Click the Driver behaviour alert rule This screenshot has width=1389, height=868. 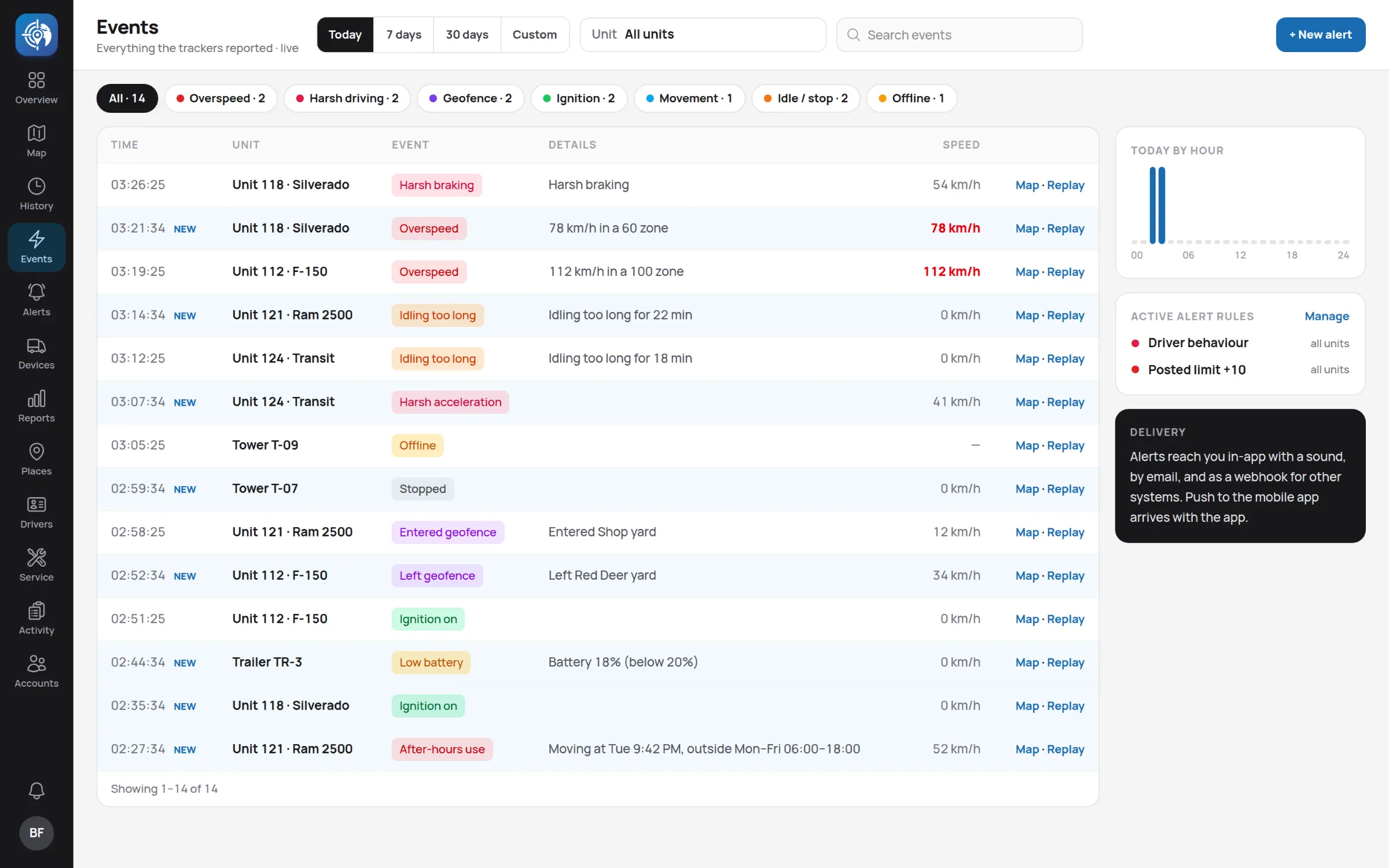1240,343
